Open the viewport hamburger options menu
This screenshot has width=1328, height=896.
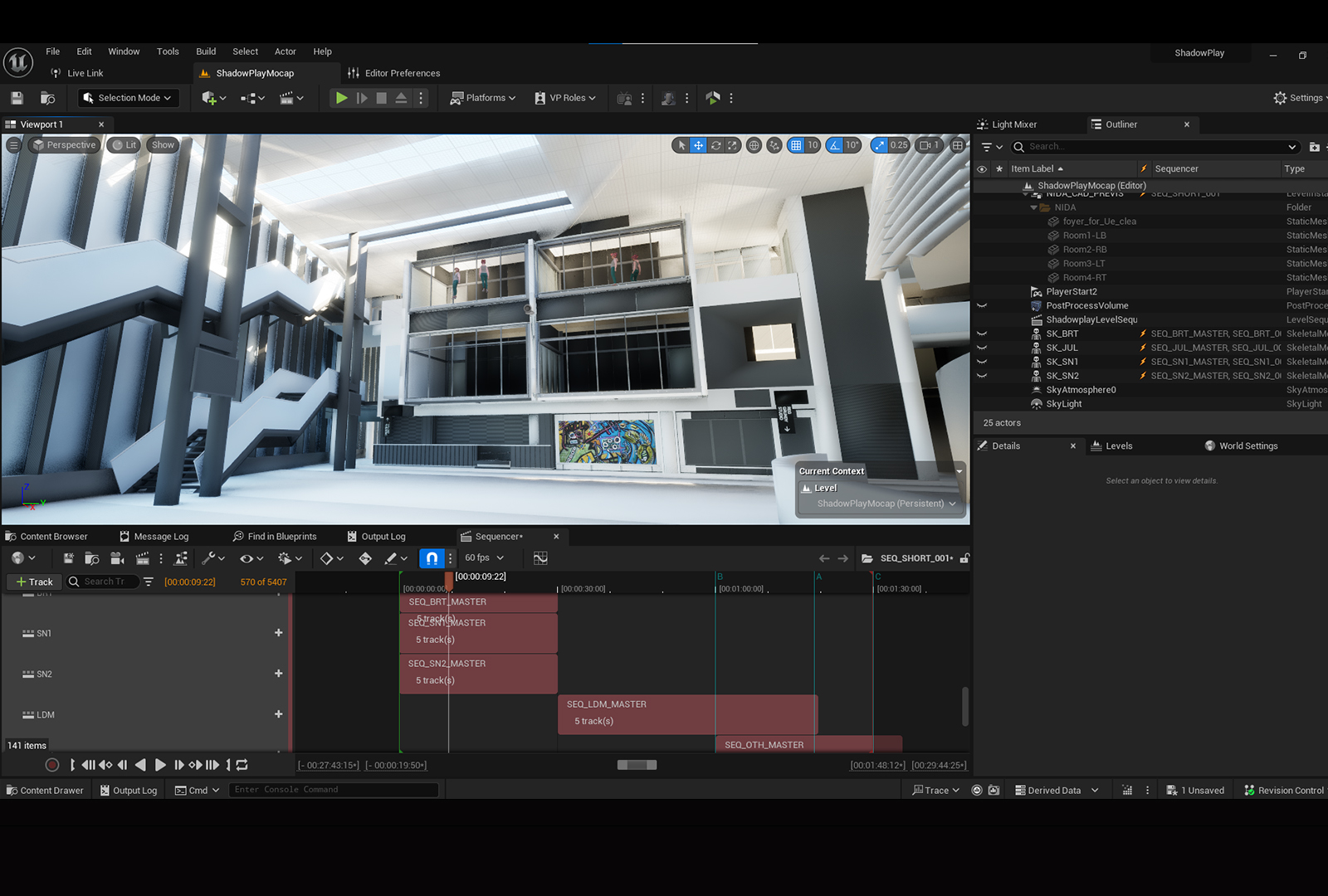pos(13,145)
